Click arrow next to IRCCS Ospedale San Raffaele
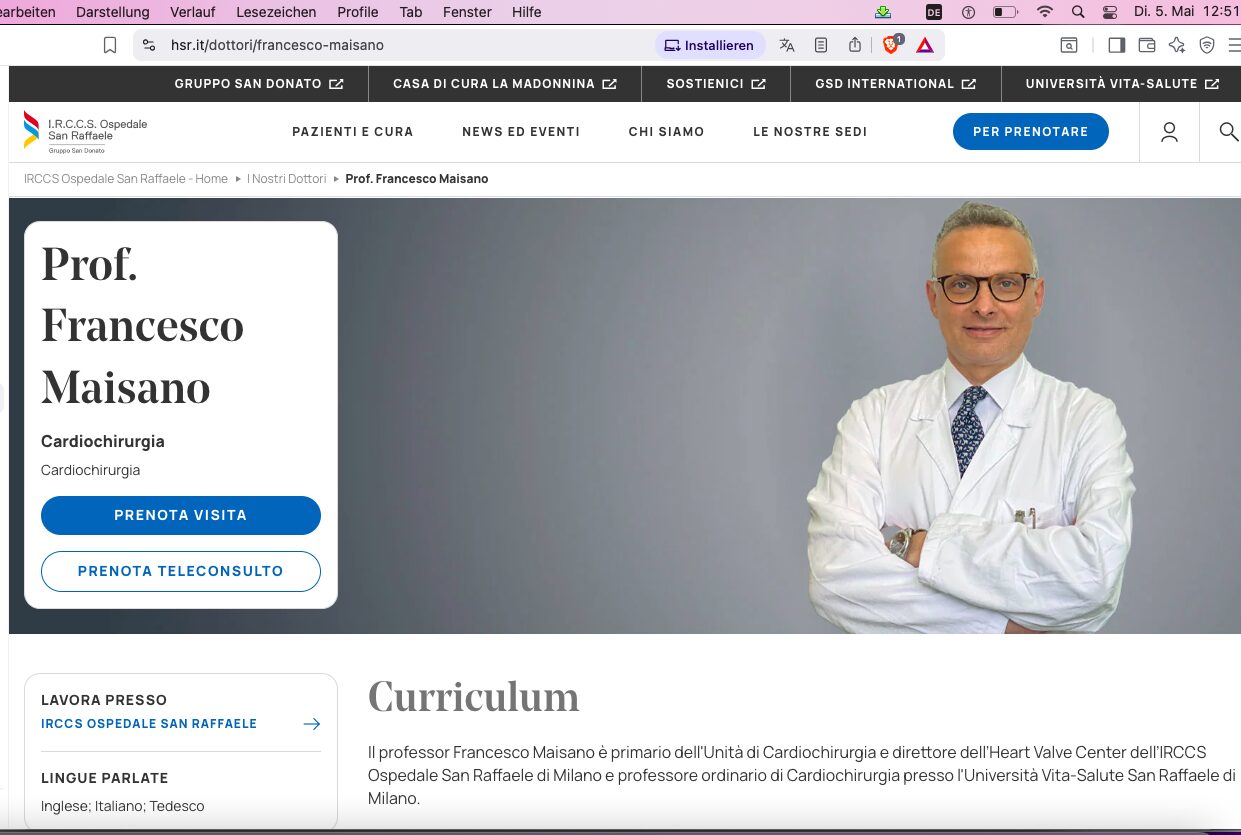Screen dimensions: 1241x835 click(x=311, y=724)
